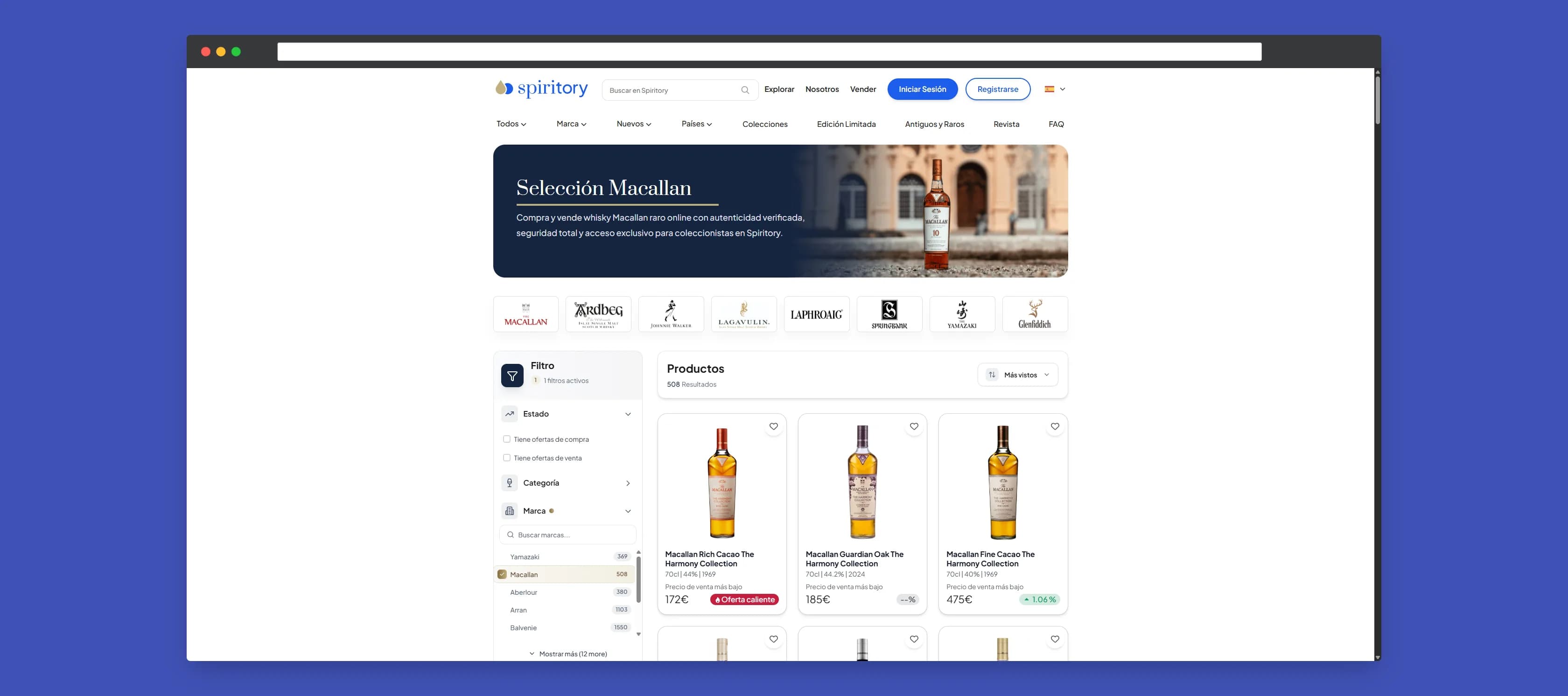Viewport: 1568px width, 696px height.
Task: Click the Iniciar Sesión button
Action: pyautogui.click(x=922, y=89)
